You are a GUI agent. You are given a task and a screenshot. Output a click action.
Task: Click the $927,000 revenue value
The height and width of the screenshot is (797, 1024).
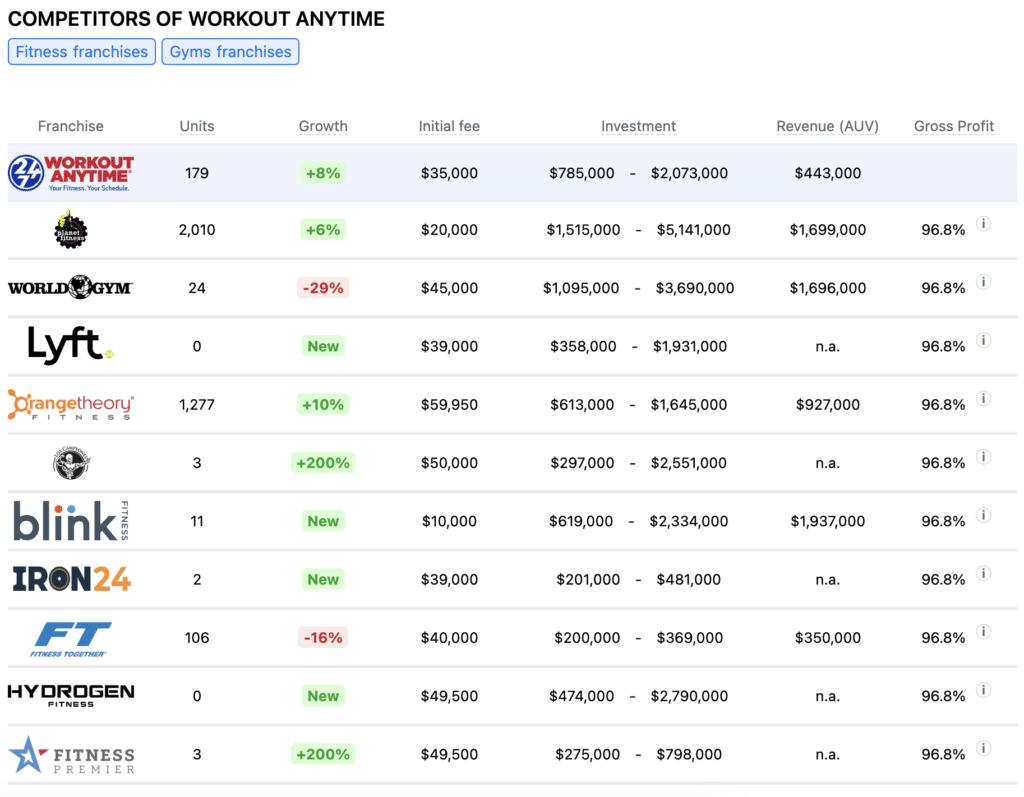827,405
